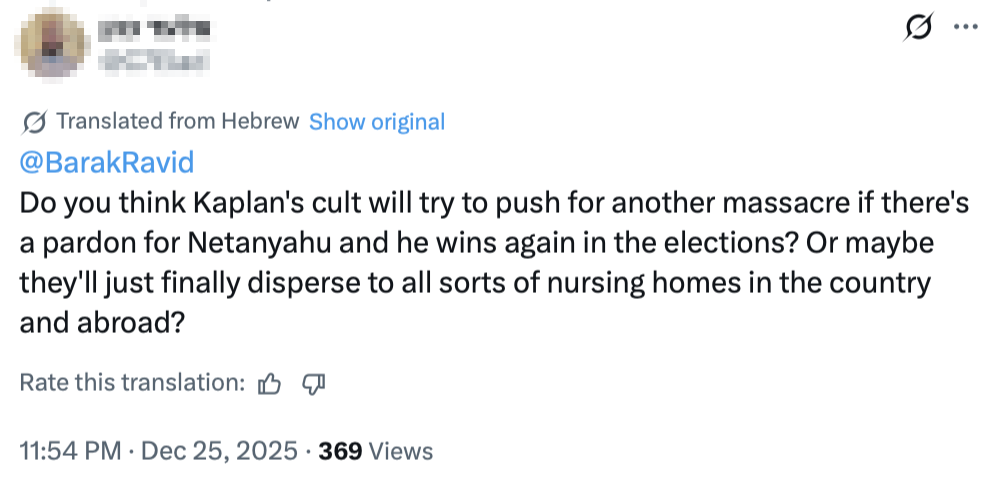
Task: Click "and abroad?" ending the post
Action: point(100,323)
